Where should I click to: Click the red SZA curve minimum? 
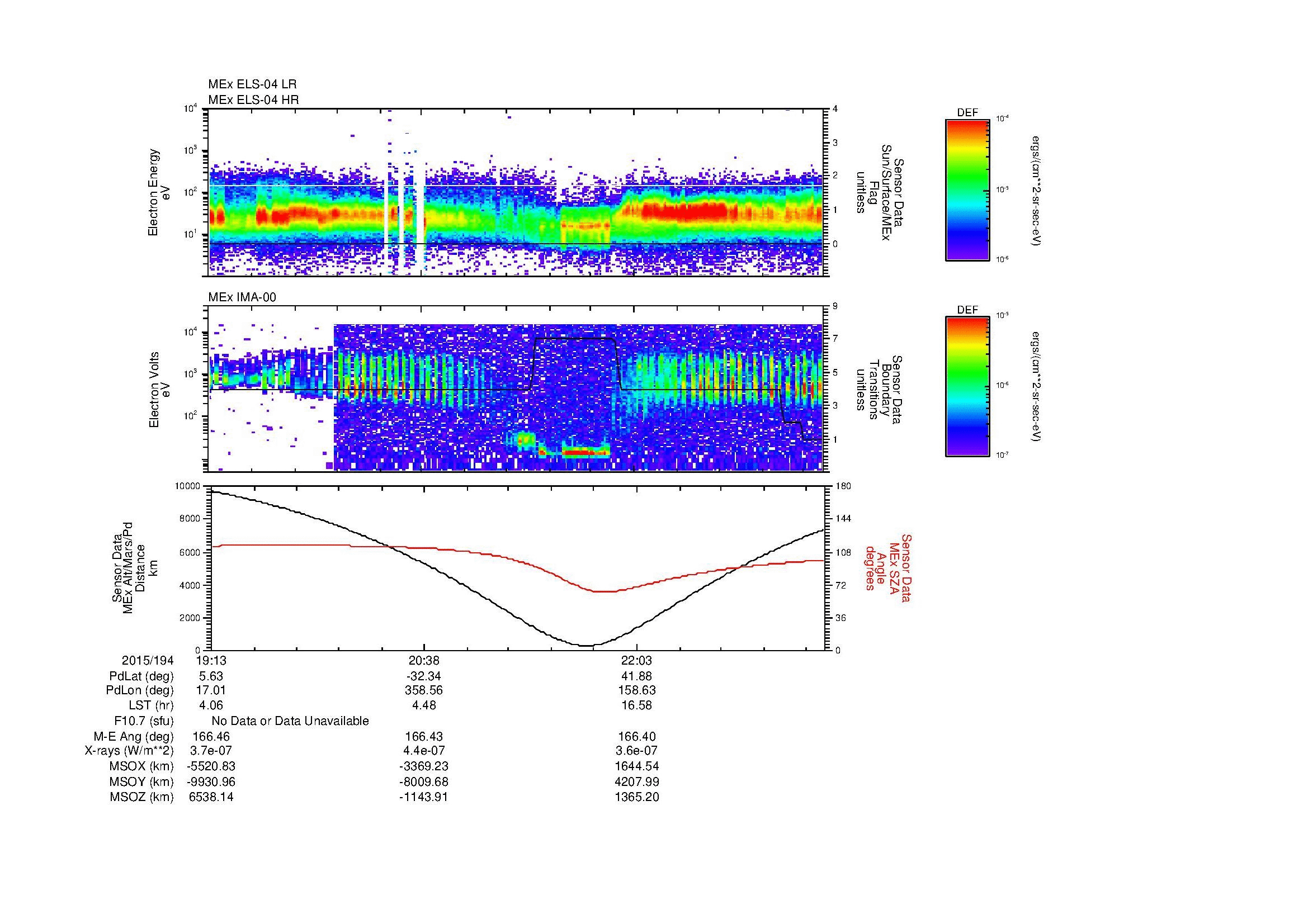tap(604, 591)
